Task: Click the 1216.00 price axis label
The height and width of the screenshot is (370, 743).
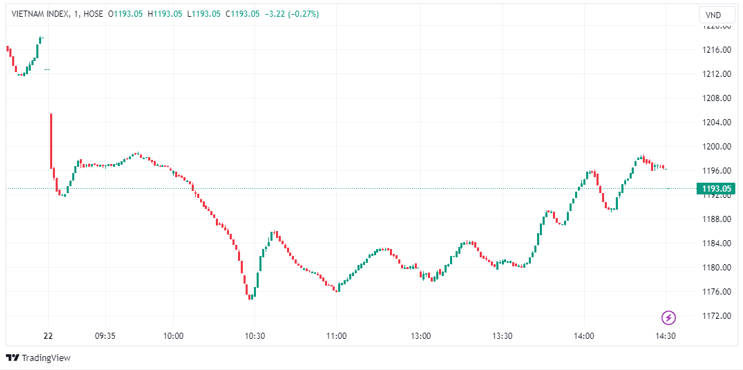Action: pos(716,50)
